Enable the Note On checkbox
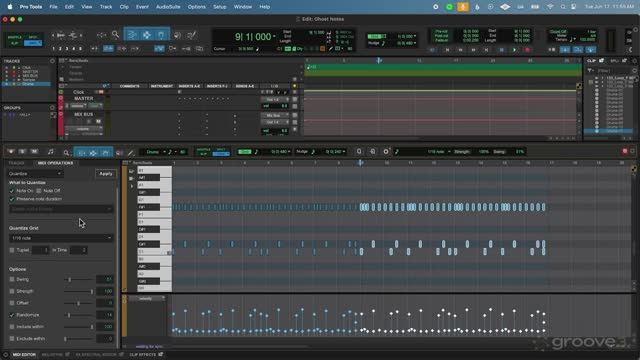640x360 pixels. [12, 191]
